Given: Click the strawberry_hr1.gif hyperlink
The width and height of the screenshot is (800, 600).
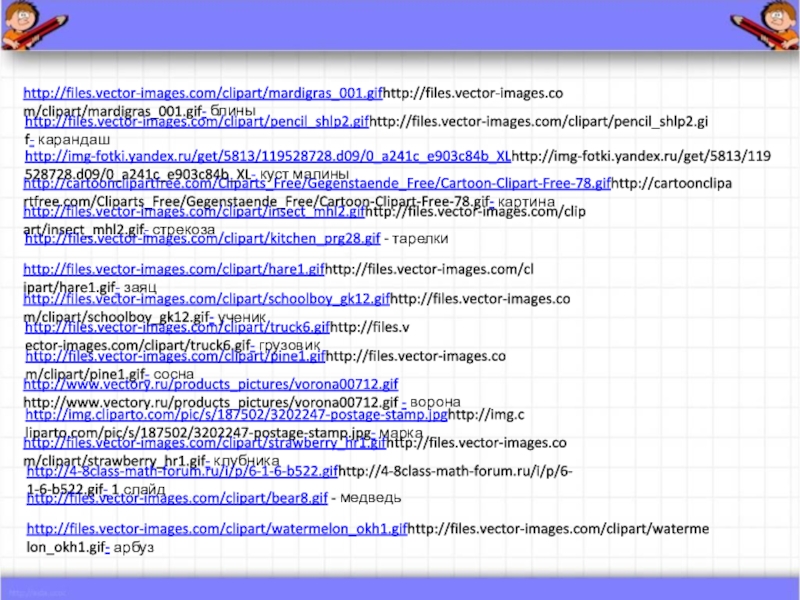Looking at the screenshot, I should click(x=205, y=443).
